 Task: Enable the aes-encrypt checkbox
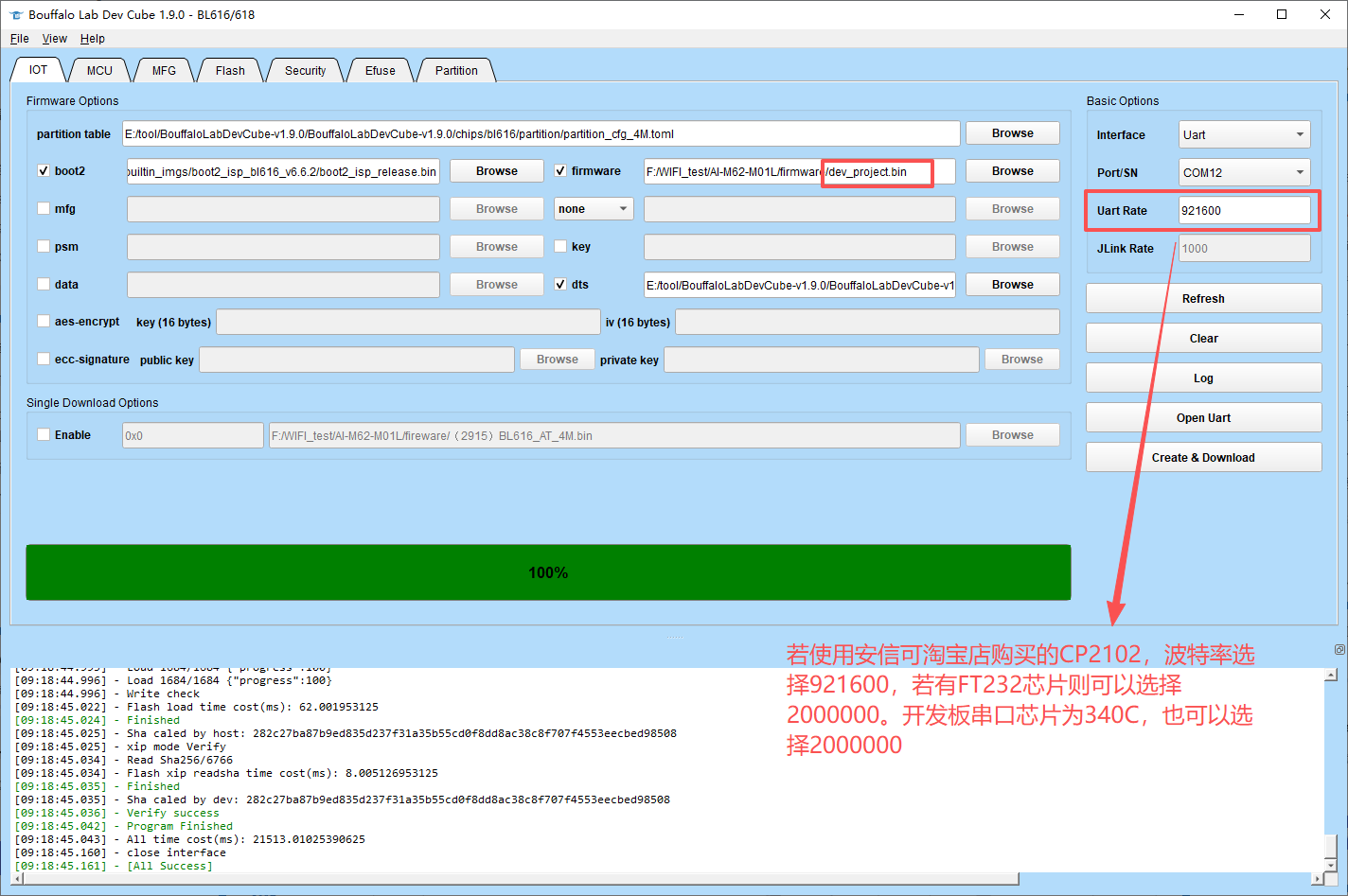click(44, 322)
